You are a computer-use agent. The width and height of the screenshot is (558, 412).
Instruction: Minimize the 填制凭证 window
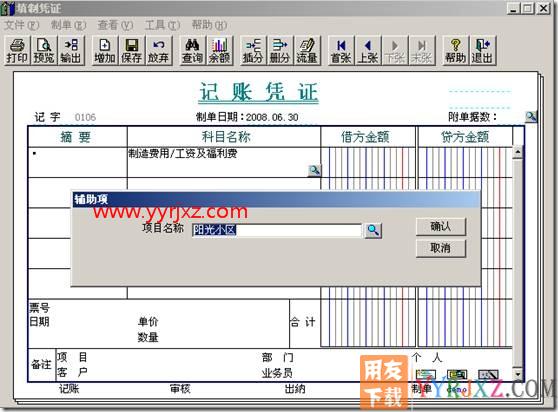coord(514,8)
